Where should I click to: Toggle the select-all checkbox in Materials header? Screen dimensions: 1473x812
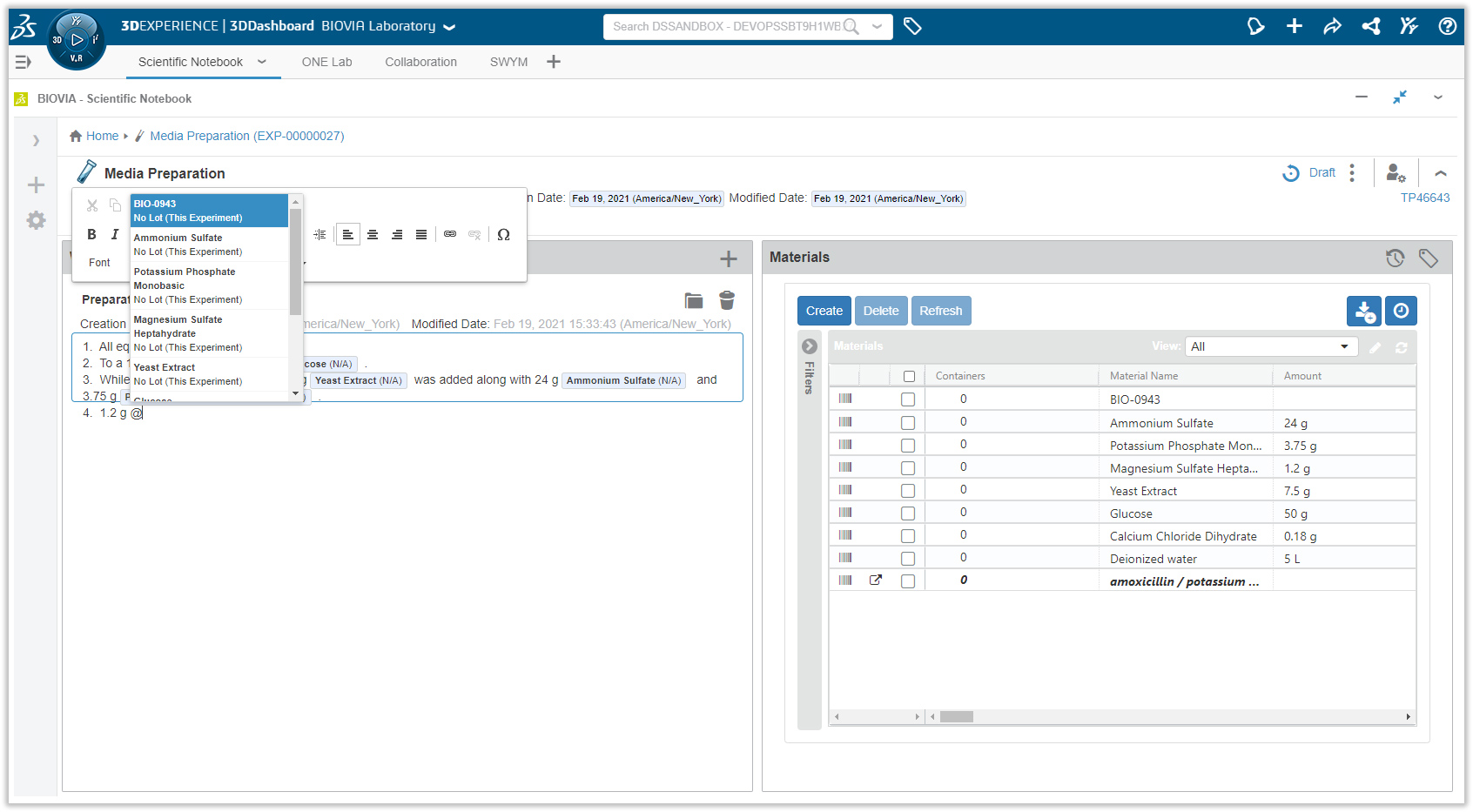909,376
